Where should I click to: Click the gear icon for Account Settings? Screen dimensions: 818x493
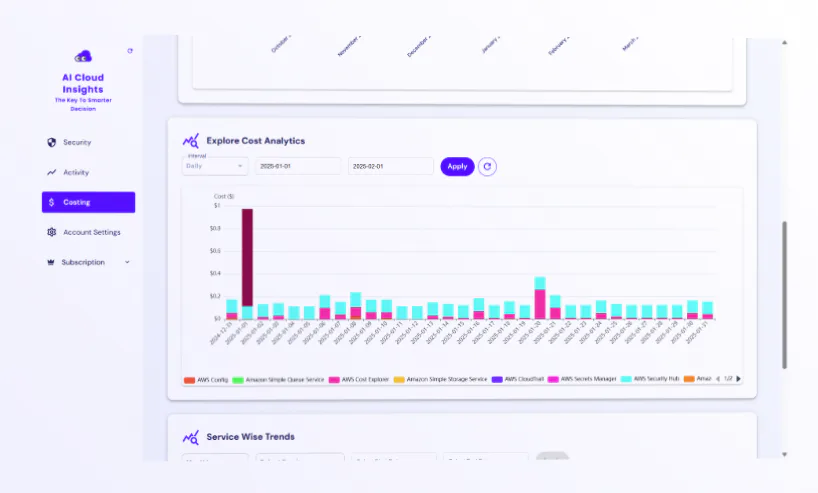tap(51, 232)
